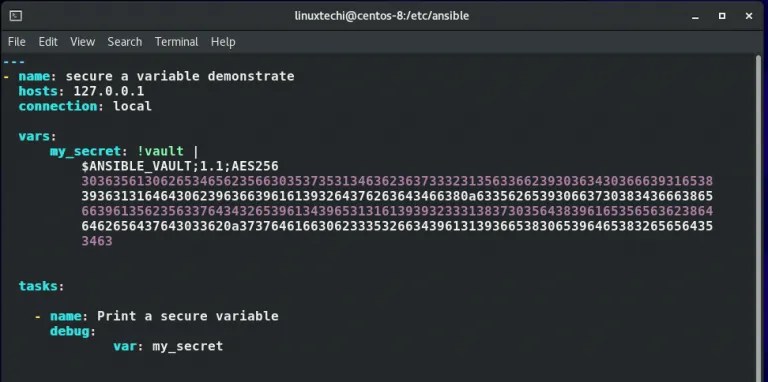Click the $ANSIBLE_VAULT;1.1;AES256 header line

click(180, 167)
